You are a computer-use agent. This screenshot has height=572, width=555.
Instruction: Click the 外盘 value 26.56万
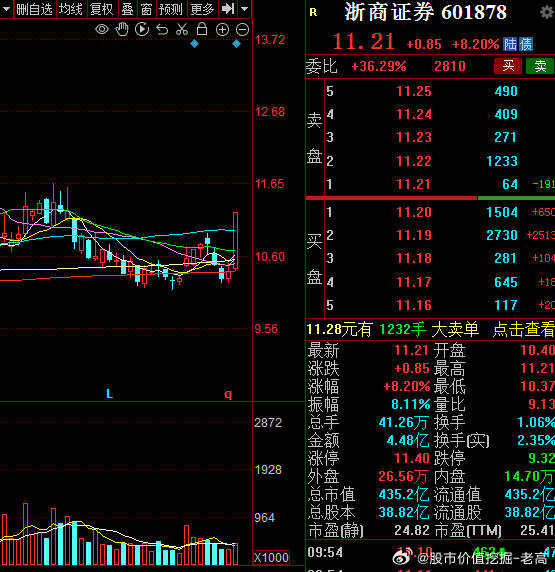point(404,476)
